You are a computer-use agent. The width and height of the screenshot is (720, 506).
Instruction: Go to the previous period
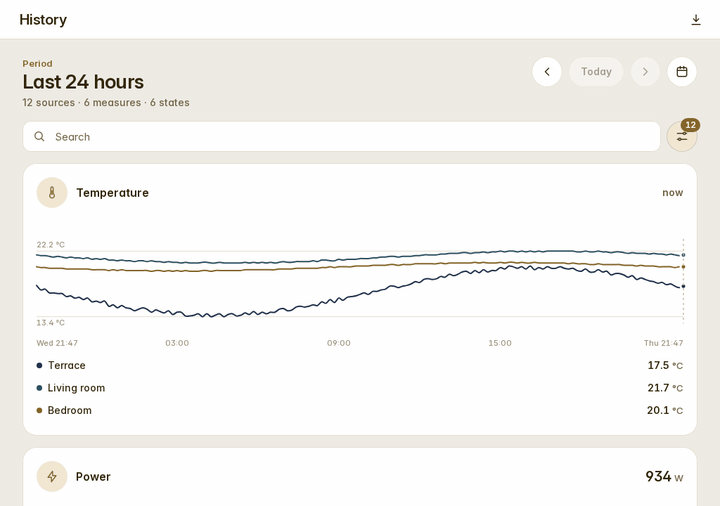coord(547,72)
